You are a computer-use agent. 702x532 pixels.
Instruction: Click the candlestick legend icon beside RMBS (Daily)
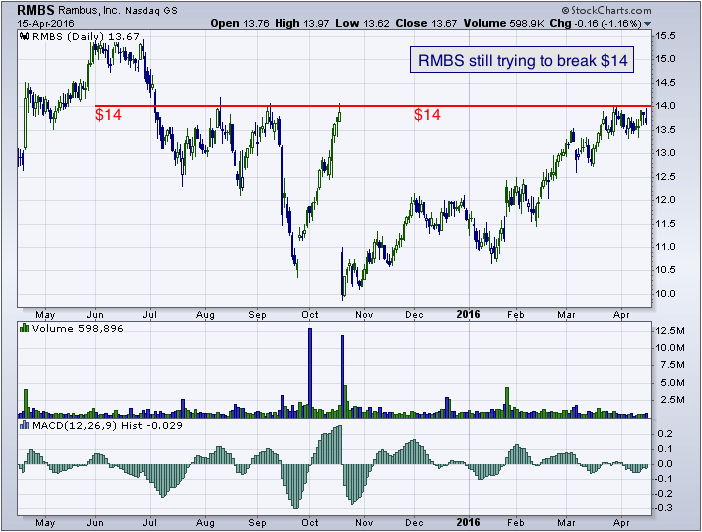25,36
